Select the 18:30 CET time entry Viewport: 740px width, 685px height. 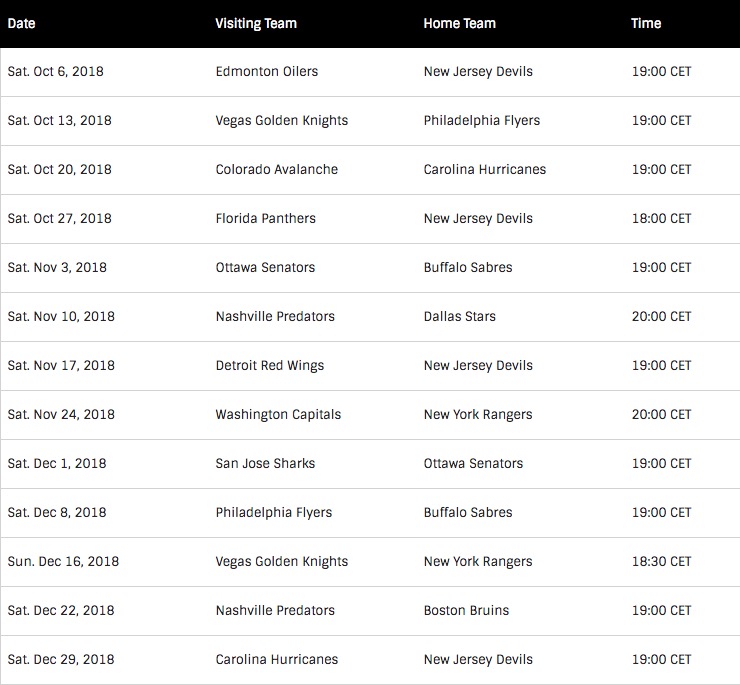661,561
